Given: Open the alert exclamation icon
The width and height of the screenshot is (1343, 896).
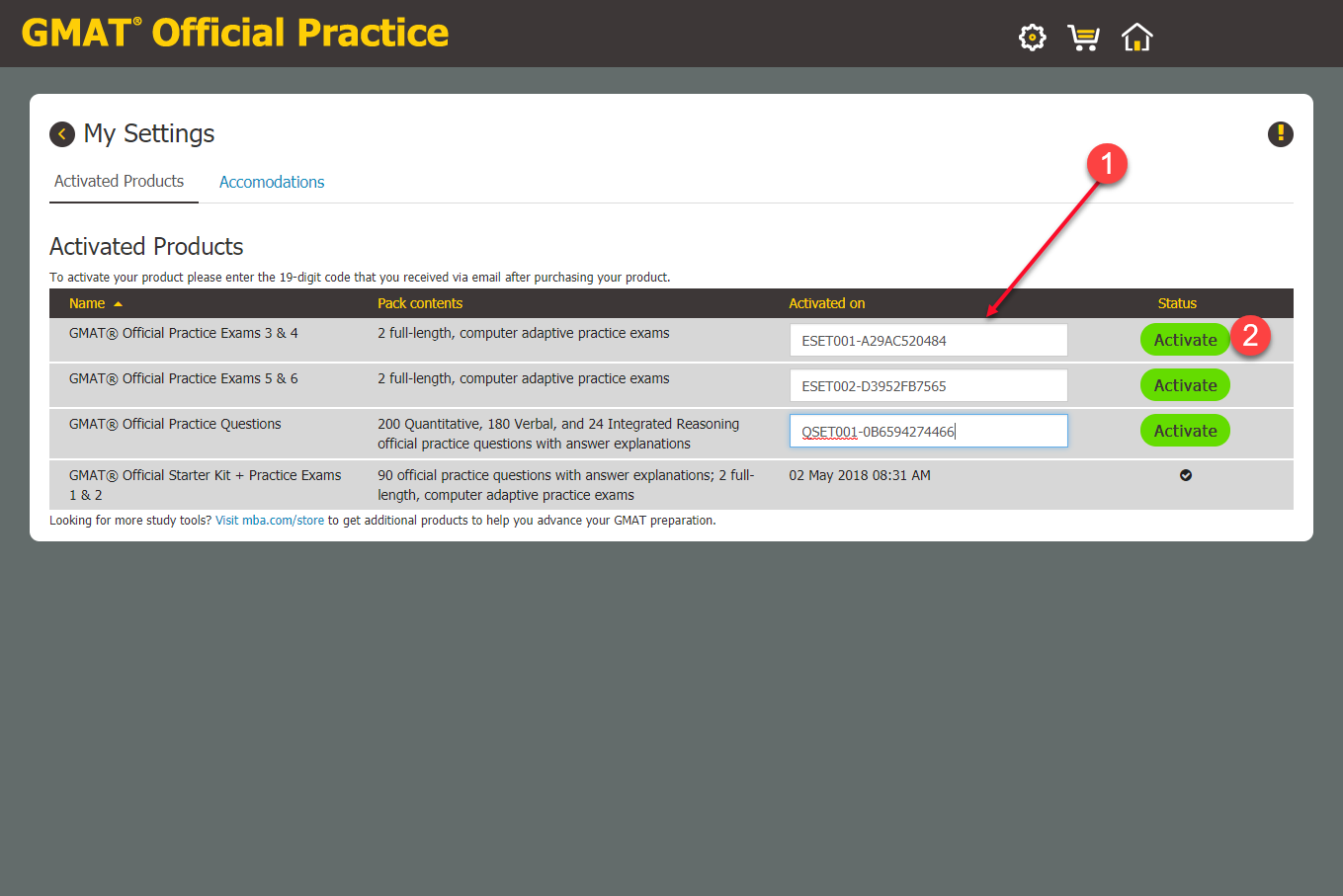Looking at the screenshot, I should point(1280,133).
